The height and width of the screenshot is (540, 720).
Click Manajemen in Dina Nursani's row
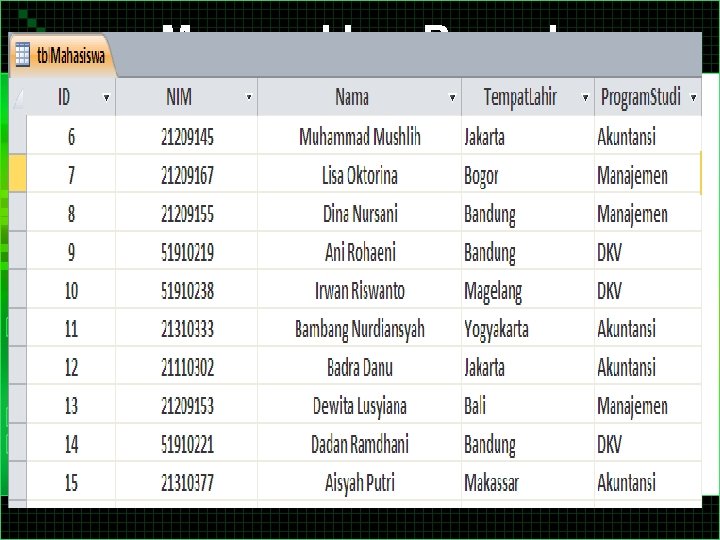pyautogui.click(x=648, y=214)
